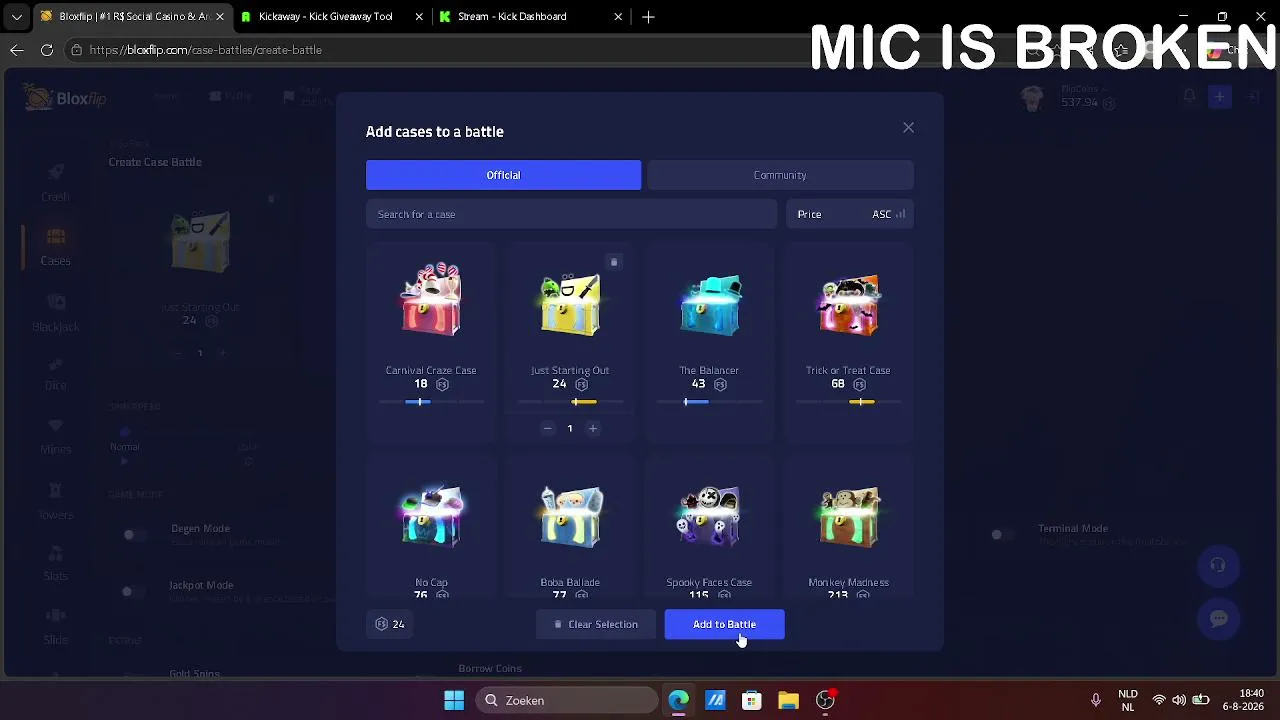This screenshot has height=720, width=1280.
Task: Open the Windows Start menu
Action: click(454, 700)
